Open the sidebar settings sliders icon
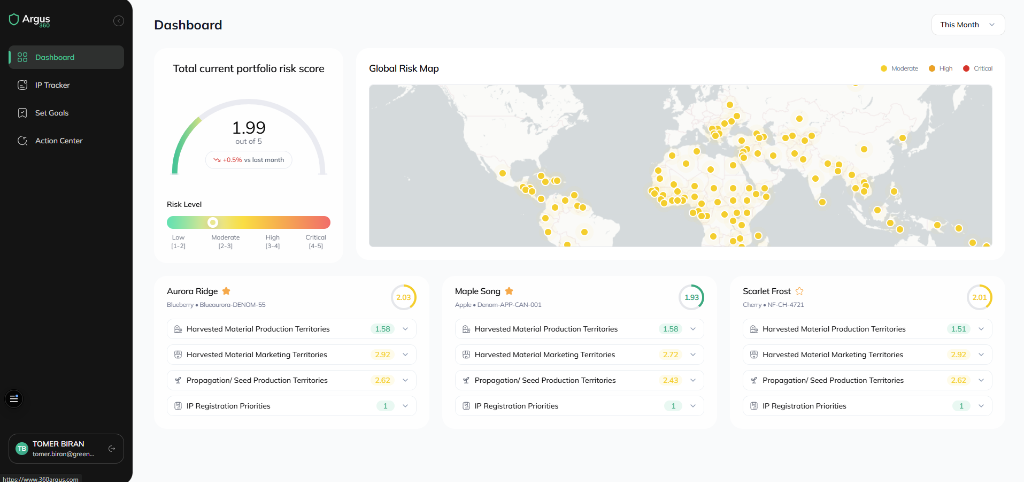The height and width of the screenshot is (482, 1024). (x=14, y=398)
